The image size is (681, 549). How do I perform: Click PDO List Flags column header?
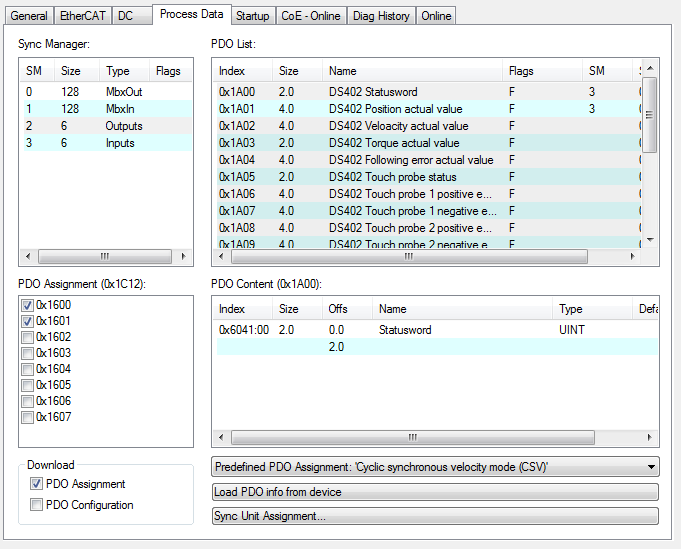coord(542,71)
